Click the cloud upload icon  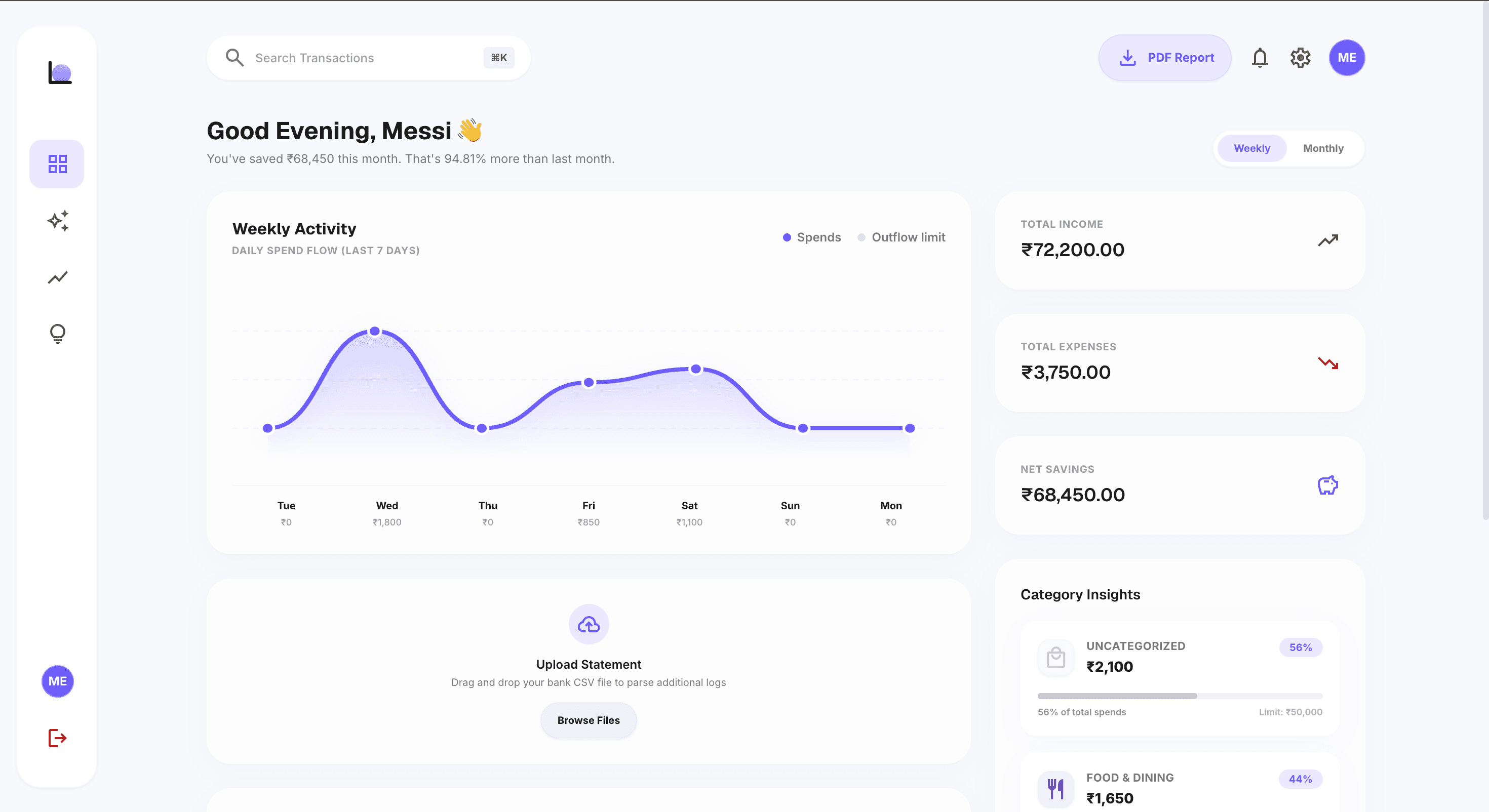(x=589, y=624)
